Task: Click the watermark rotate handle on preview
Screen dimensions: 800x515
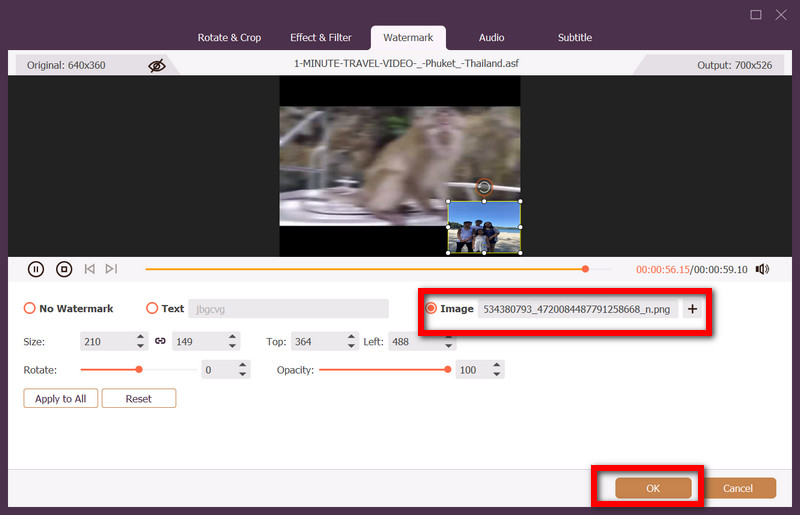Action: (x=484, y=187)
